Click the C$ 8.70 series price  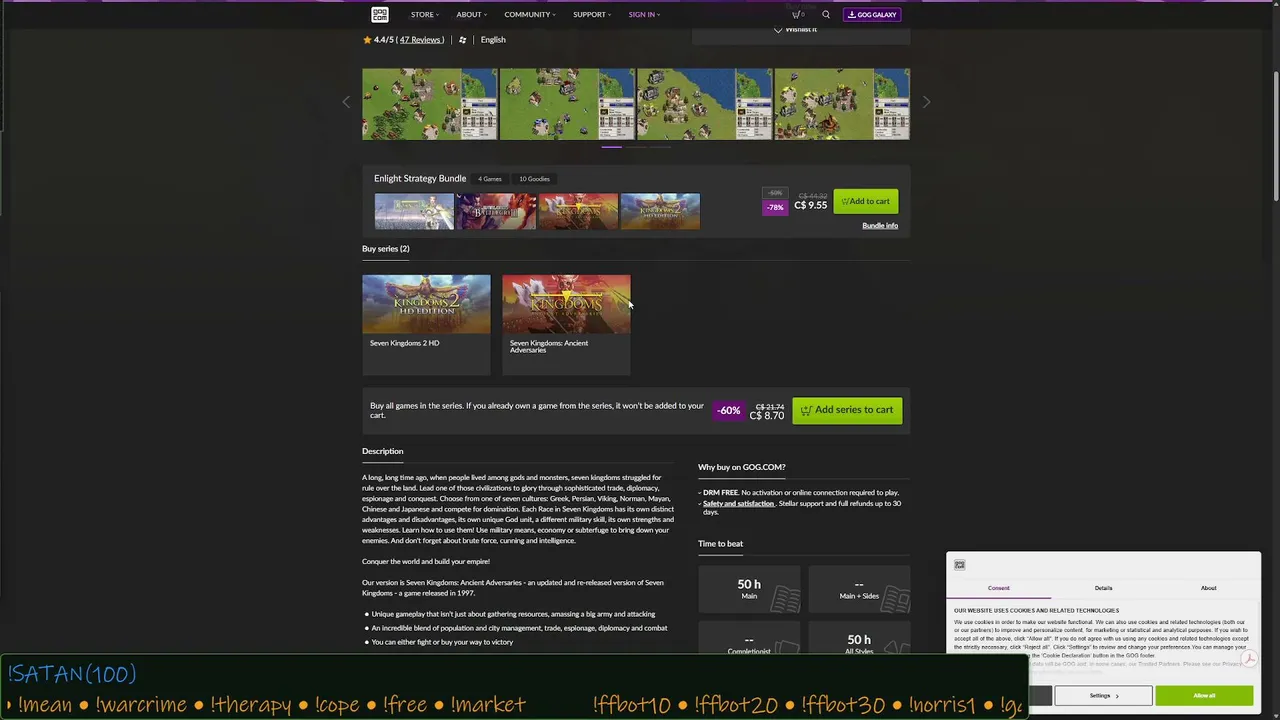click(x=767, y=416)
